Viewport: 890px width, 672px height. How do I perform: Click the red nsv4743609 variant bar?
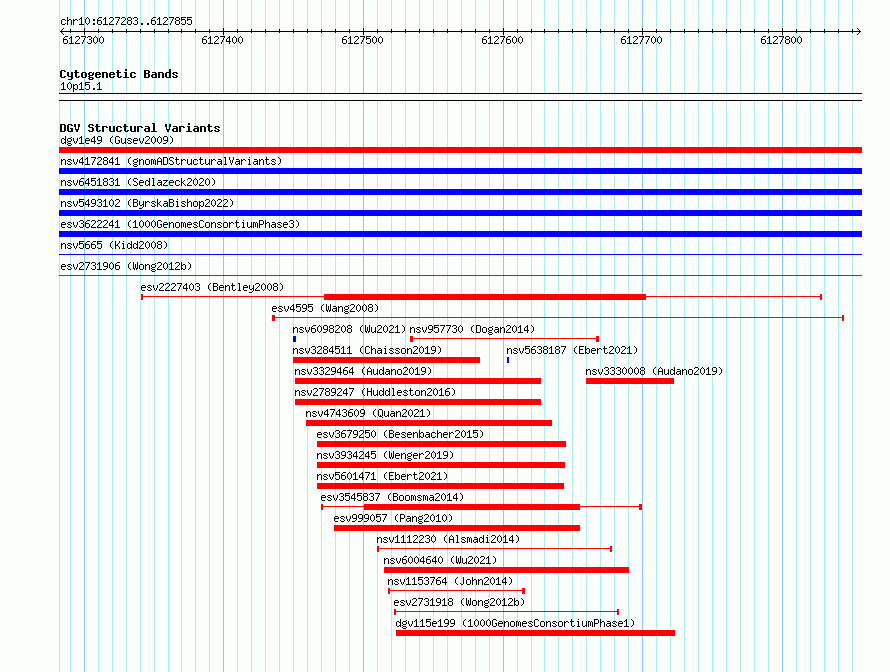(x=429, y=423)
